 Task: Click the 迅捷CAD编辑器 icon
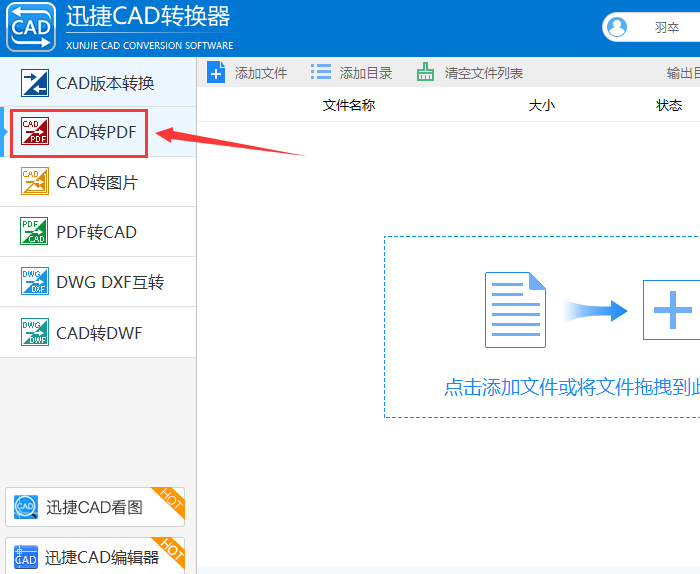point(25,557)
